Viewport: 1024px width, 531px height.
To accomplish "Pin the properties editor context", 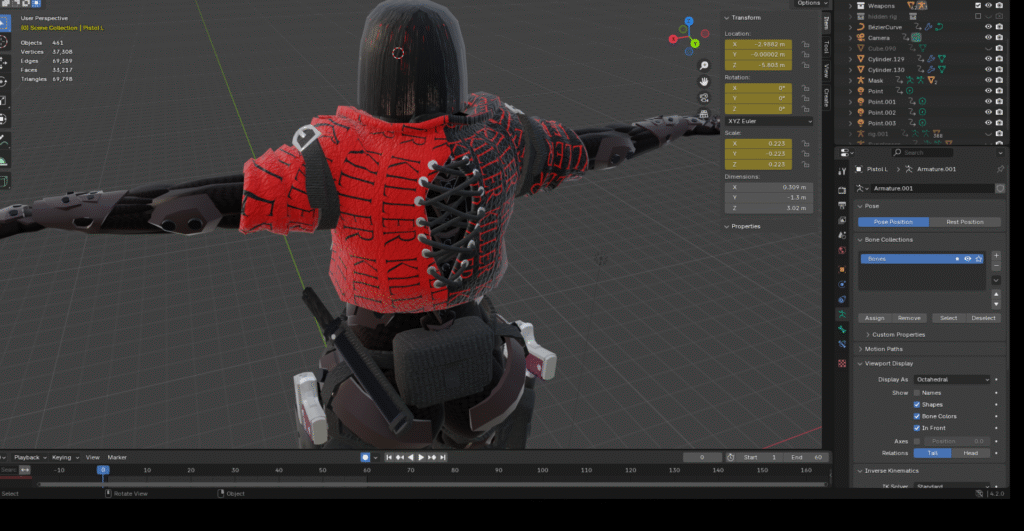I will tap(1000, 169).
